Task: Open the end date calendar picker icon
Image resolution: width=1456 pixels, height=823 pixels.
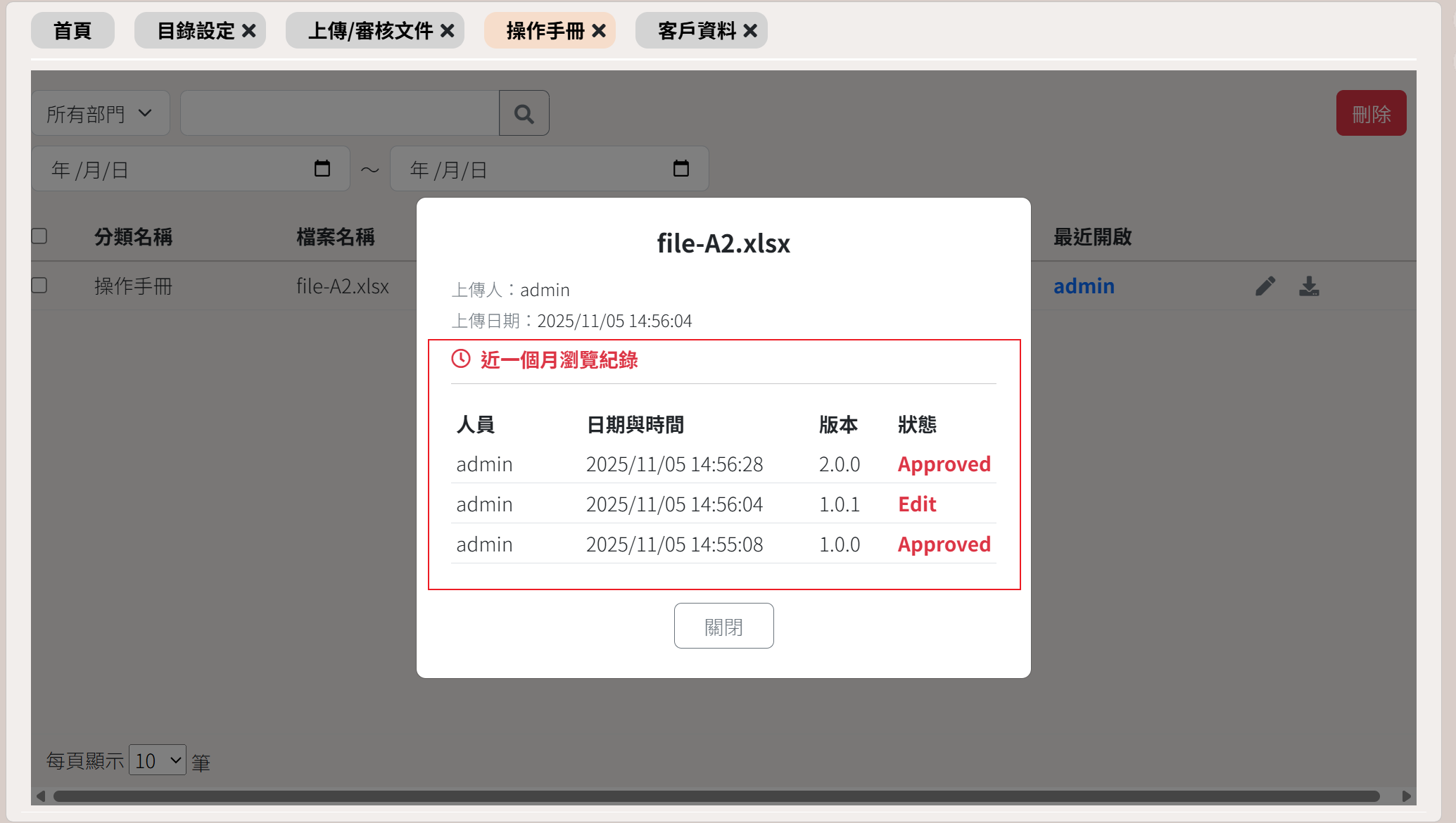Action: click(x=680, y=169)
